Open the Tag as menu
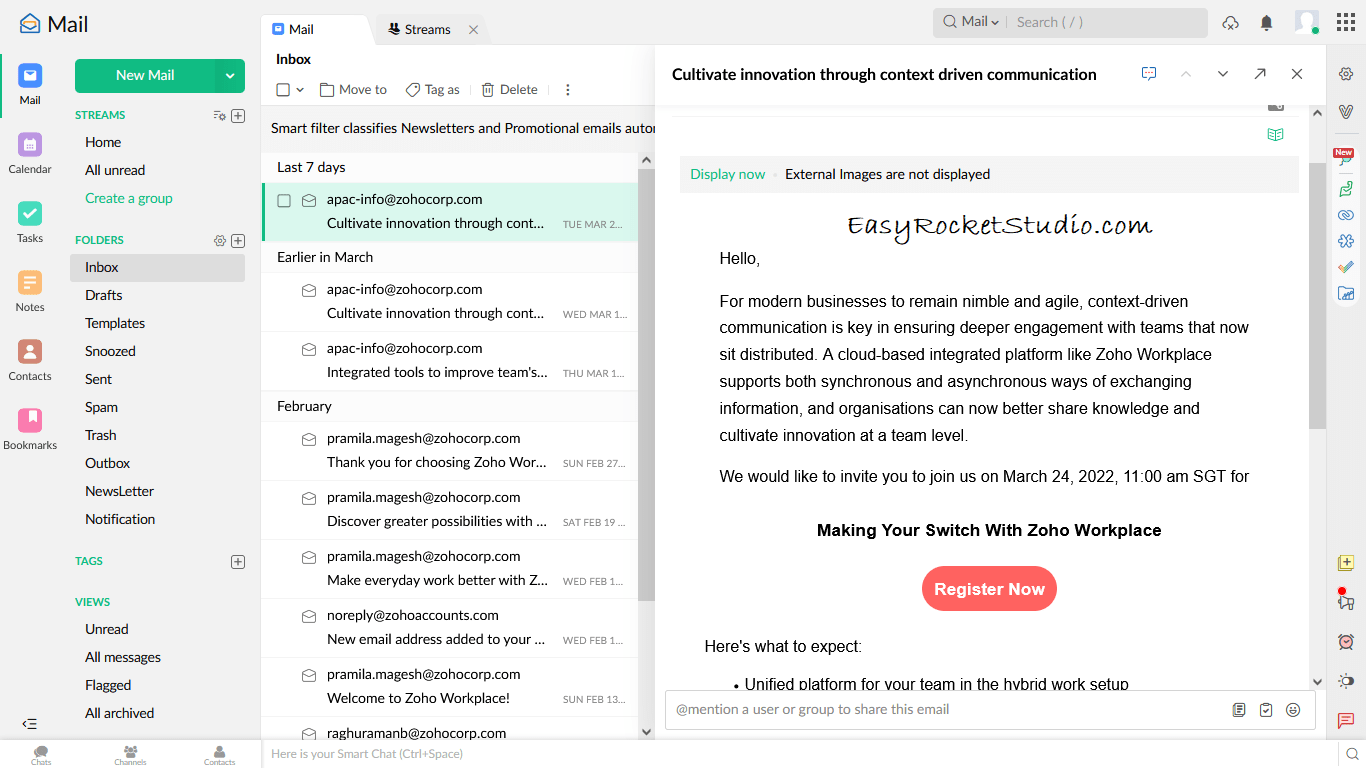The image size is (1366, 768). coord(432,90)
